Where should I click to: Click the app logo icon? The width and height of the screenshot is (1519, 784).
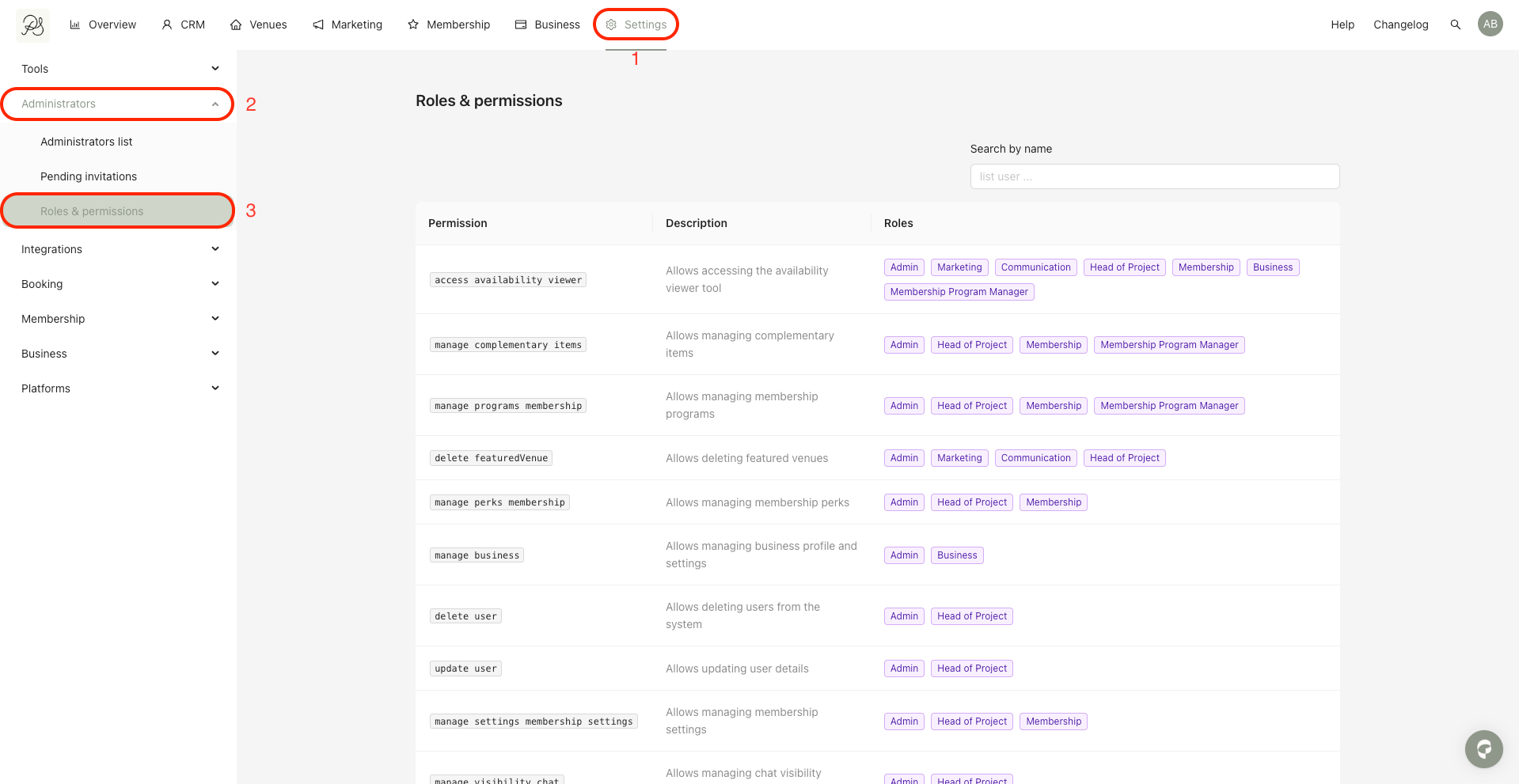pyautogui.click(x=32, y=25)
